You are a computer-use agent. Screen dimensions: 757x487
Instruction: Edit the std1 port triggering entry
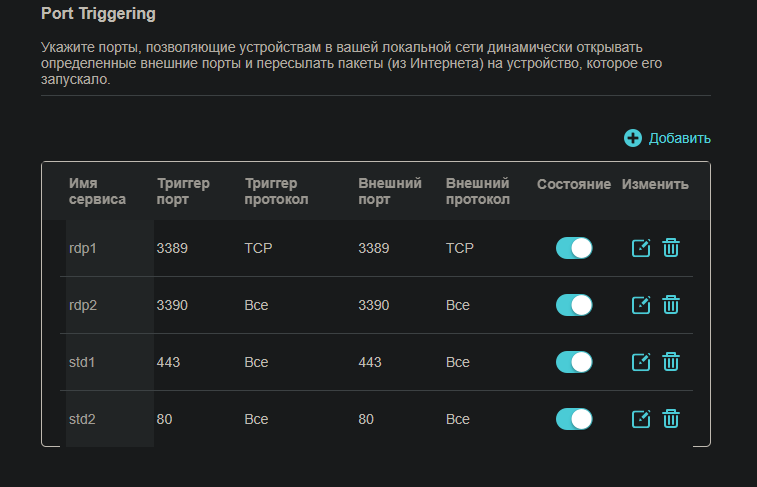click(x=641, y=362)
